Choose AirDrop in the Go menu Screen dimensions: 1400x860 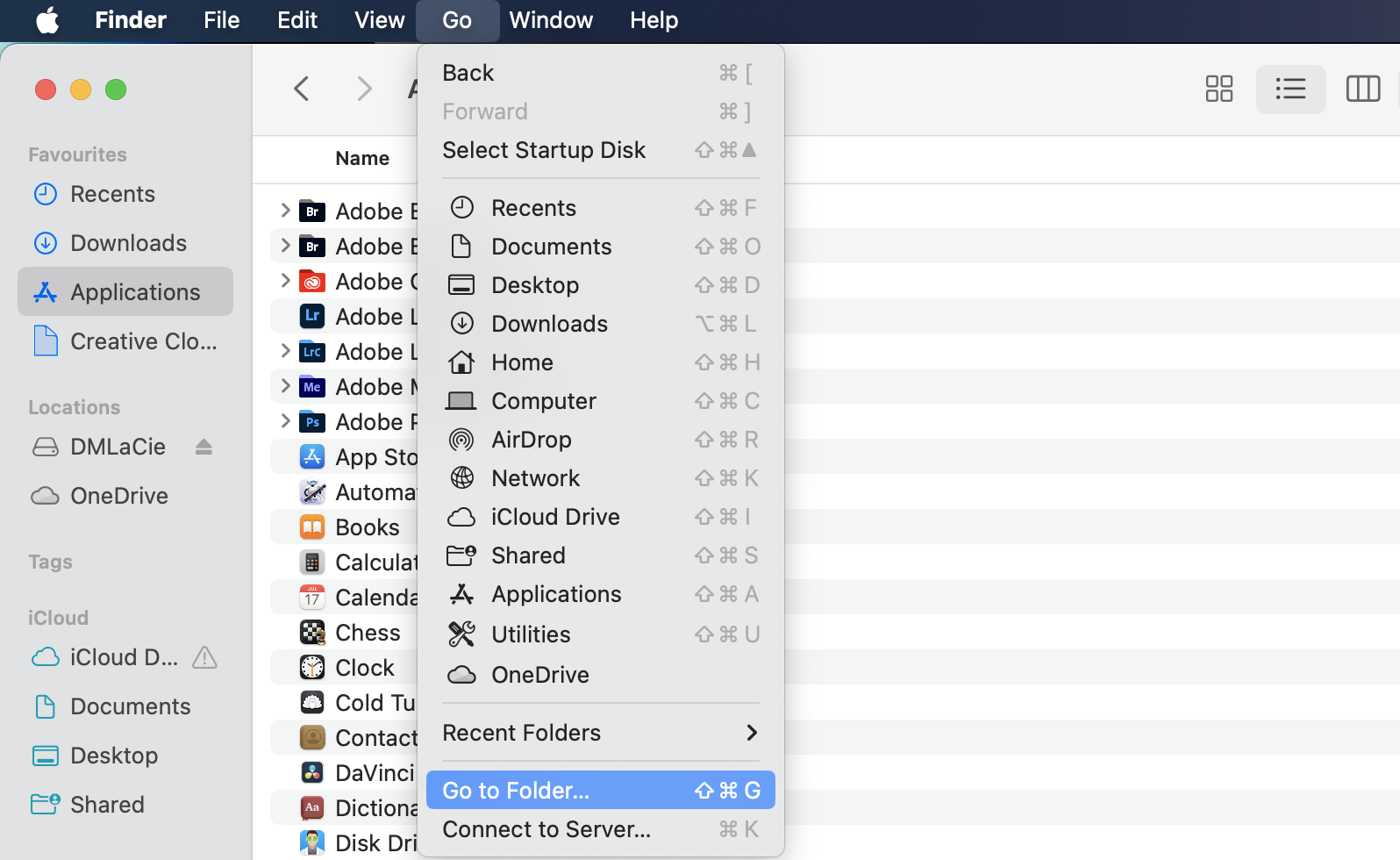click(x=601, y=440)
